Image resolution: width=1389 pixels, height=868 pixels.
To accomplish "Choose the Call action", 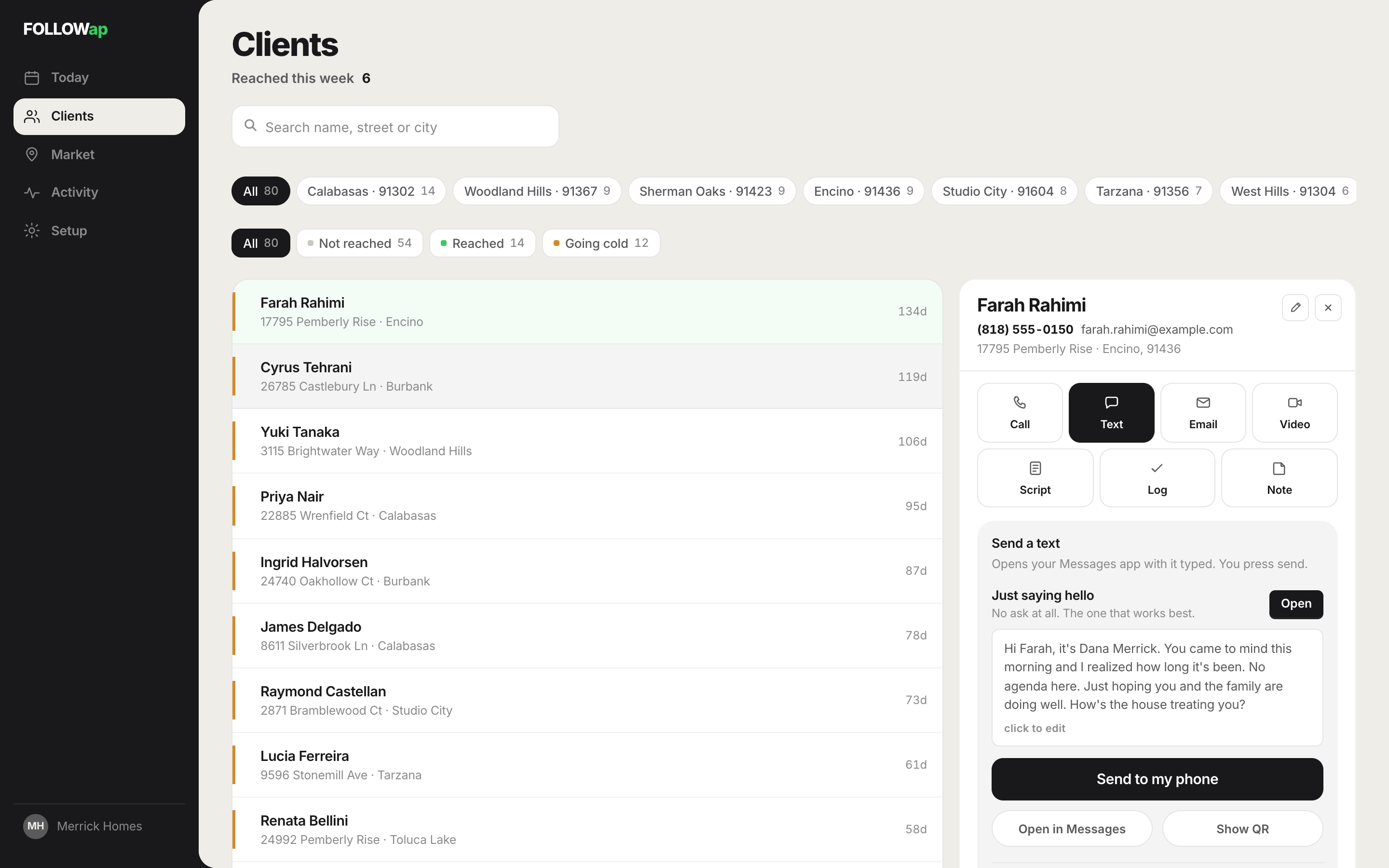I will 1020,413.
